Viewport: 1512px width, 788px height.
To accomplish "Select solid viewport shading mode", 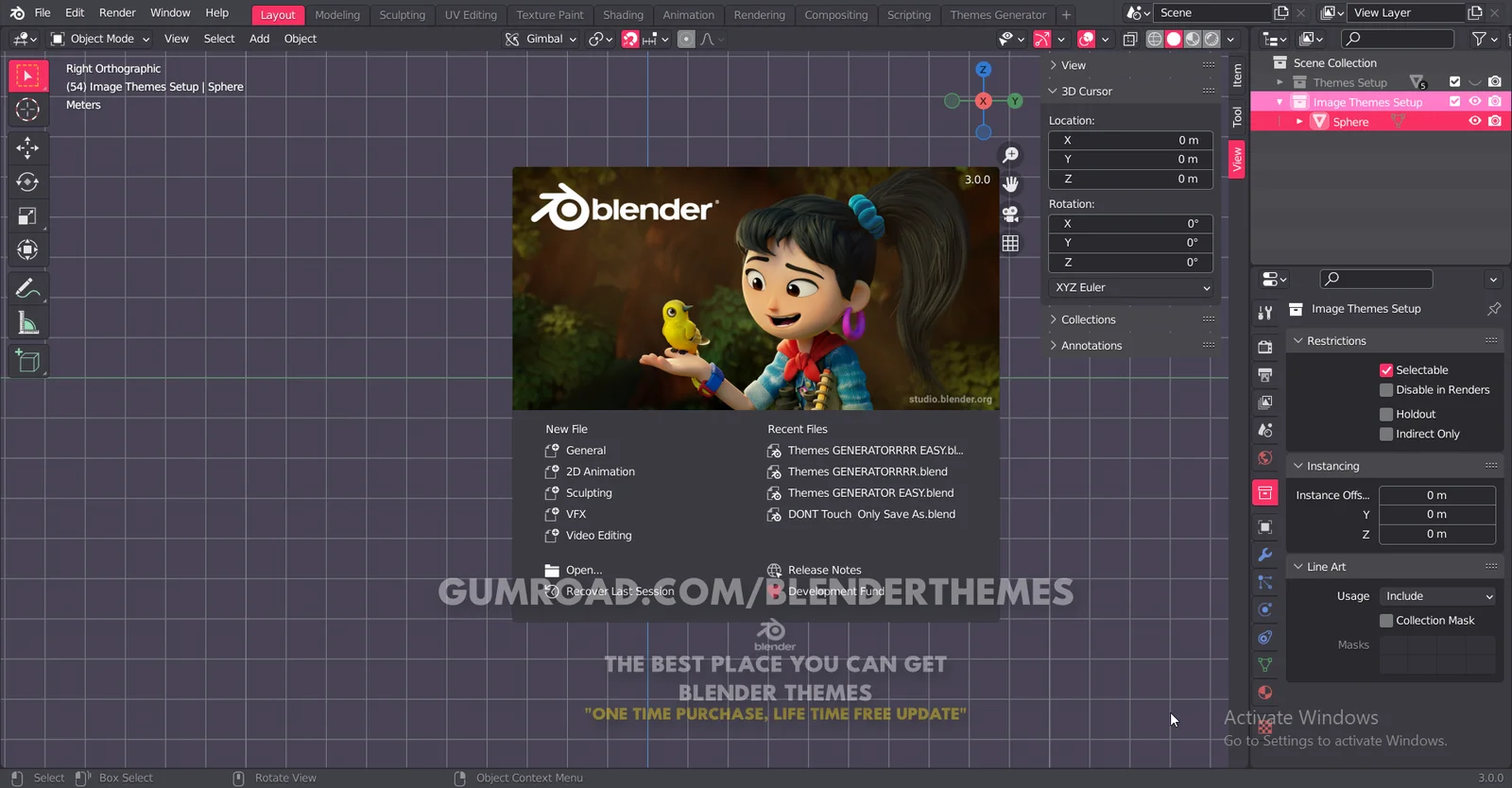I will click(1174, 39).
